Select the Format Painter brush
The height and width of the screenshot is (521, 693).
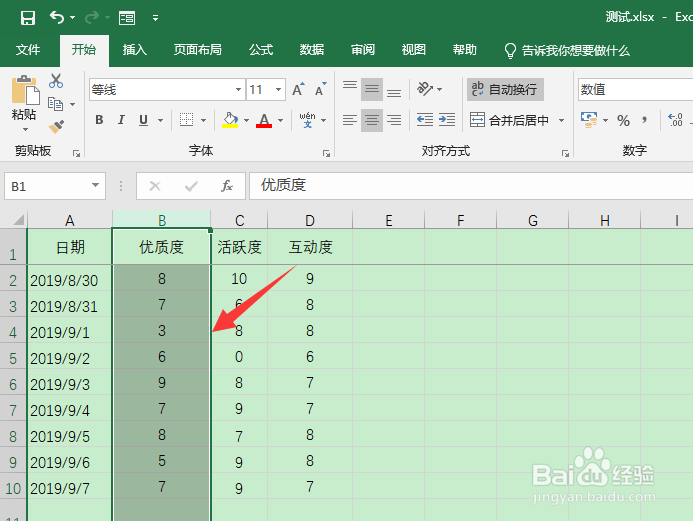[56, 127]
